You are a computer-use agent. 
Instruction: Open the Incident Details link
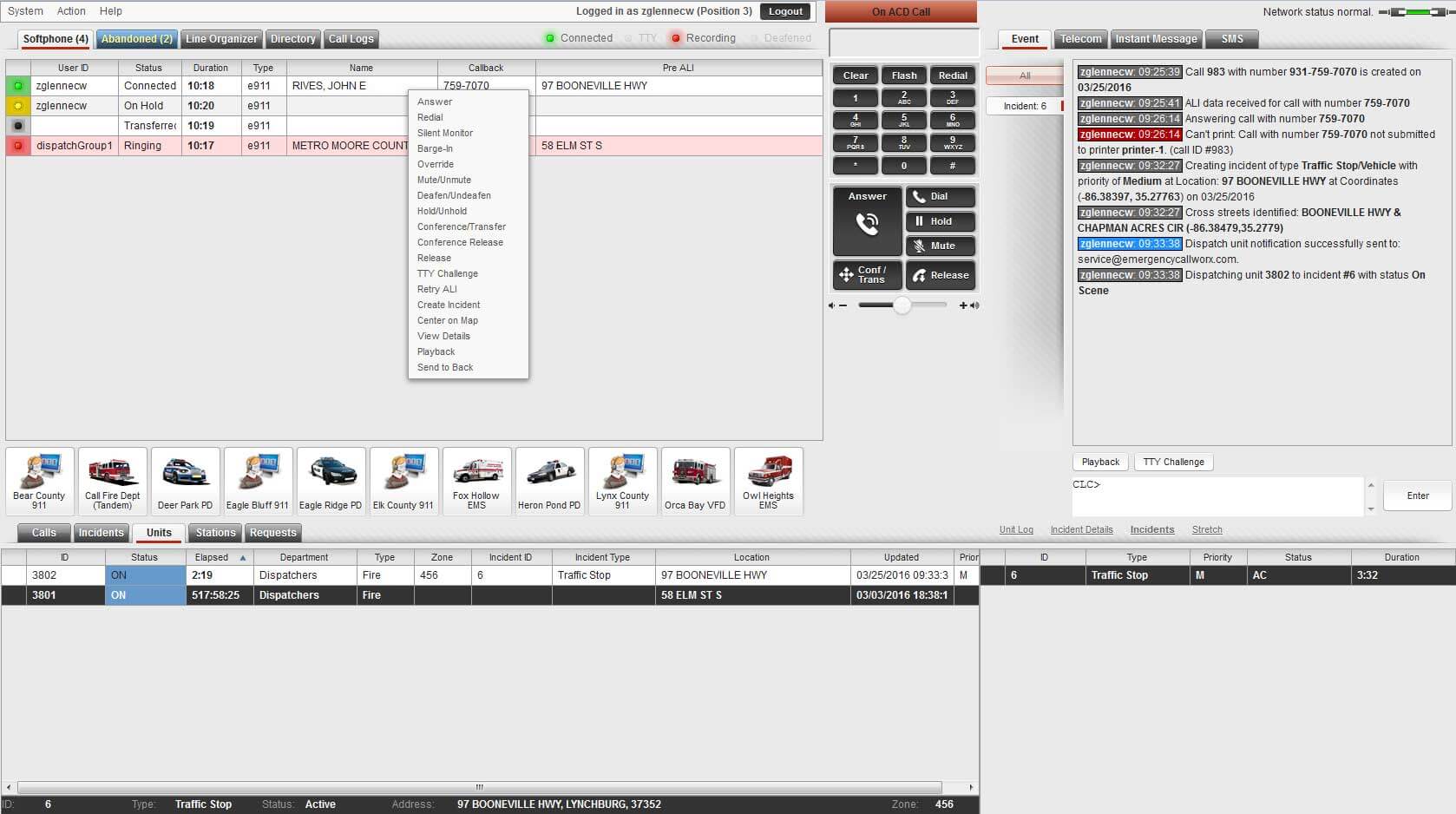pos(1081,529)
